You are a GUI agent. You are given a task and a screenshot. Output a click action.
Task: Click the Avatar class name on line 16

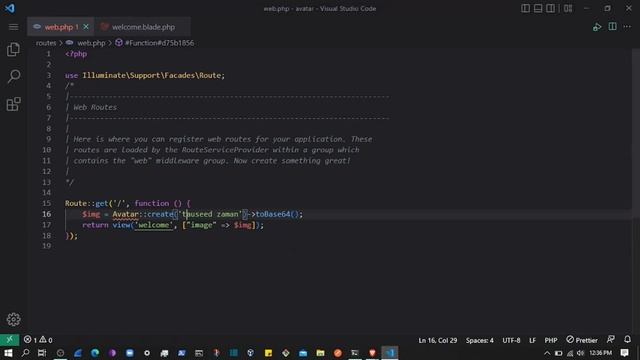point(125,214)
